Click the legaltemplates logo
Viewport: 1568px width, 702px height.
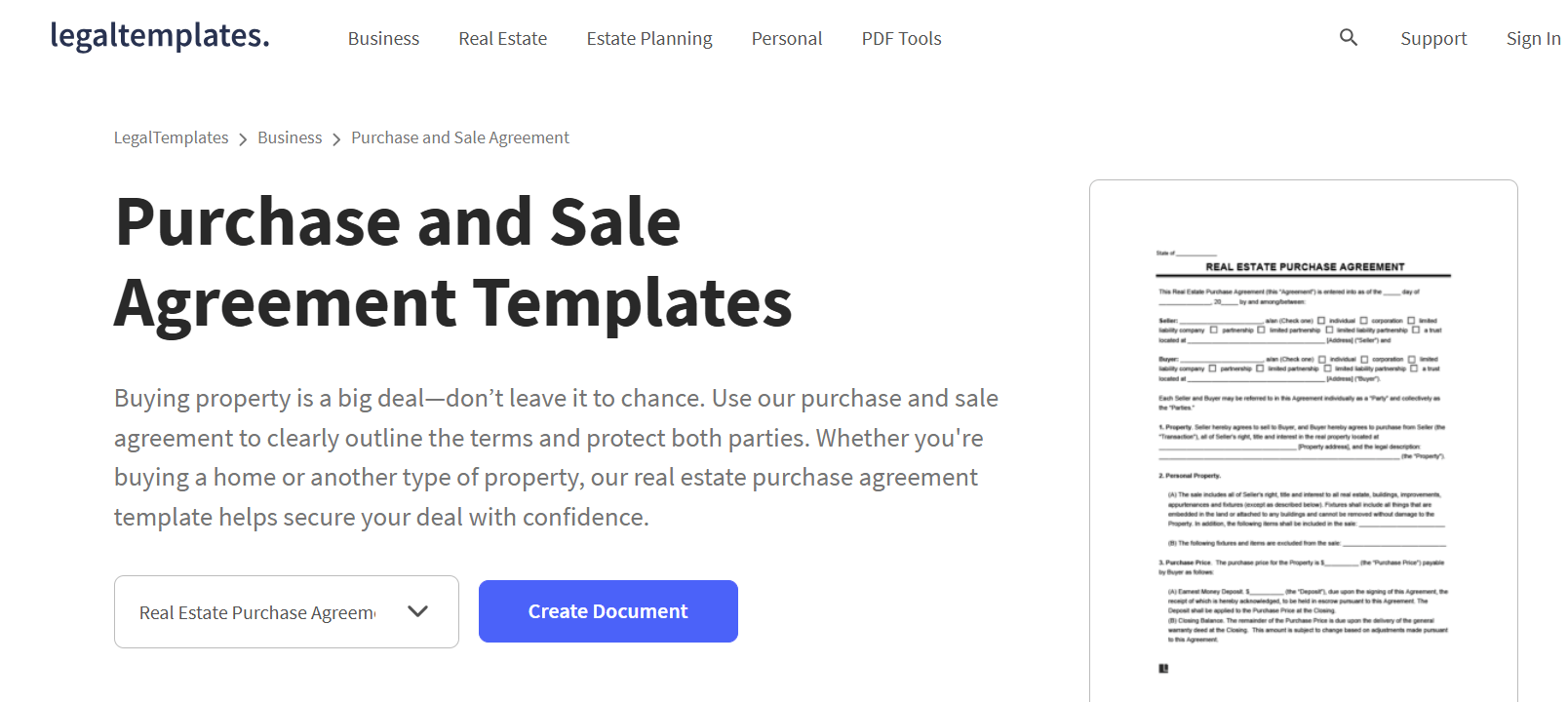pos(159,37)
